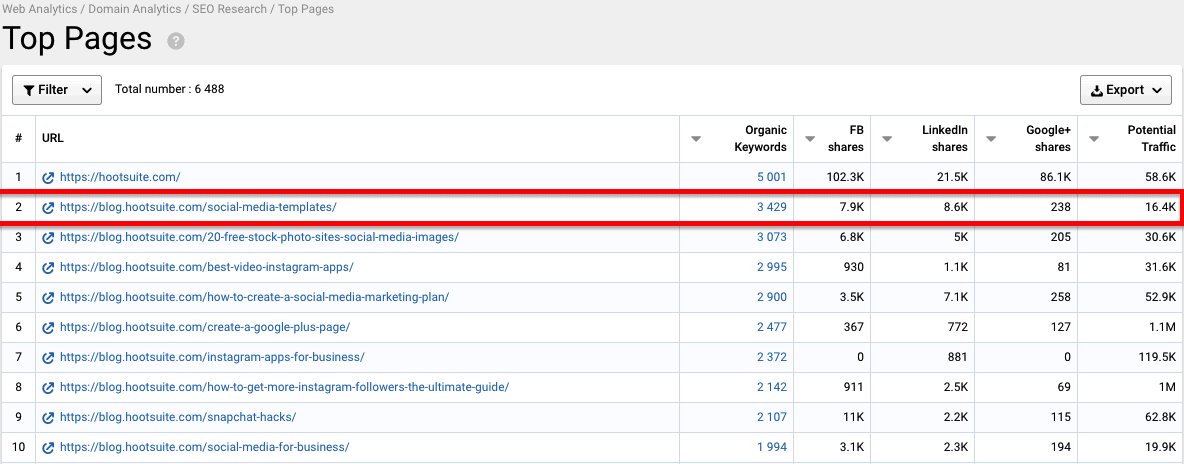
Task: Sort by Google+ shares column arrow
Action: click(x=992, y=139)
